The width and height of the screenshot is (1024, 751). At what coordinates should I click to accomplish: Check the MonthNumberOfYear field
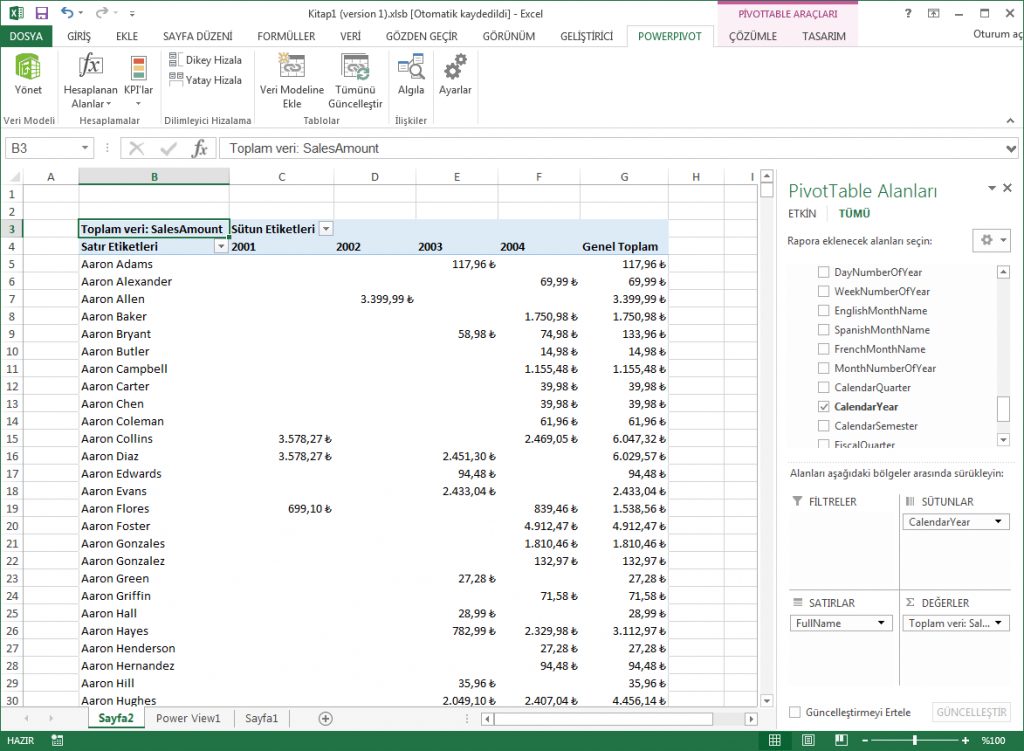[x=824, y=368]
